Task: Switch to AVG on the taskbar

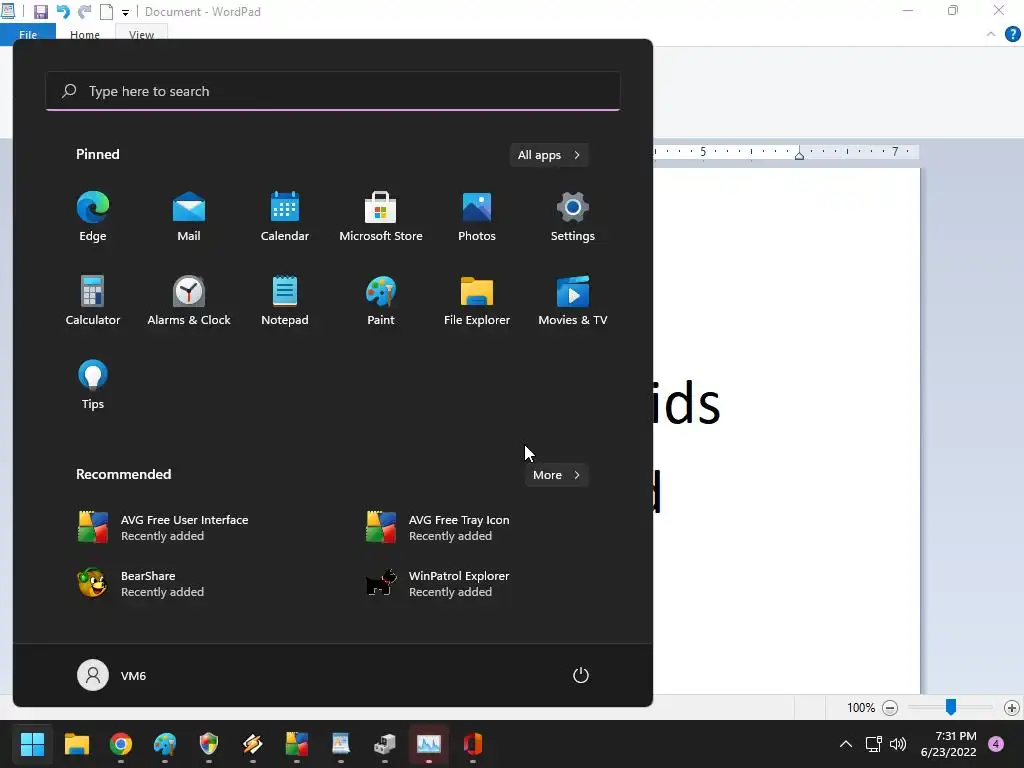Action: (296, 744)
